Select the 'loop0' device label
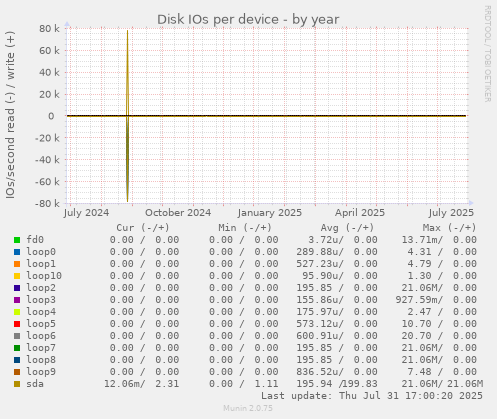497x419 pixels. click(x=41, y=252)
